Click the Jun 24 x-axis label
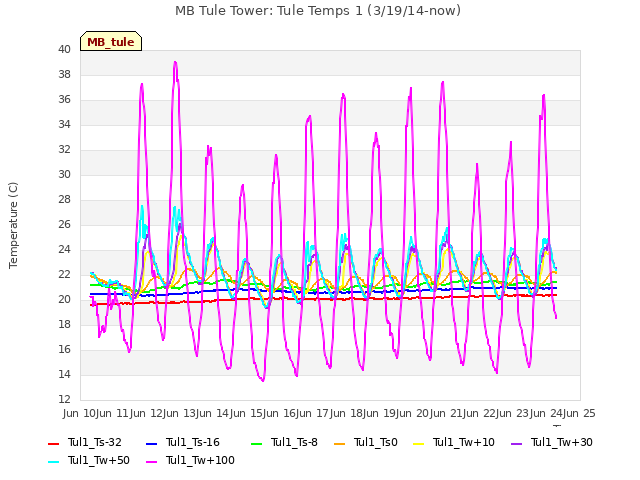Viewport: 640px width, 480px height. point(547,413)
